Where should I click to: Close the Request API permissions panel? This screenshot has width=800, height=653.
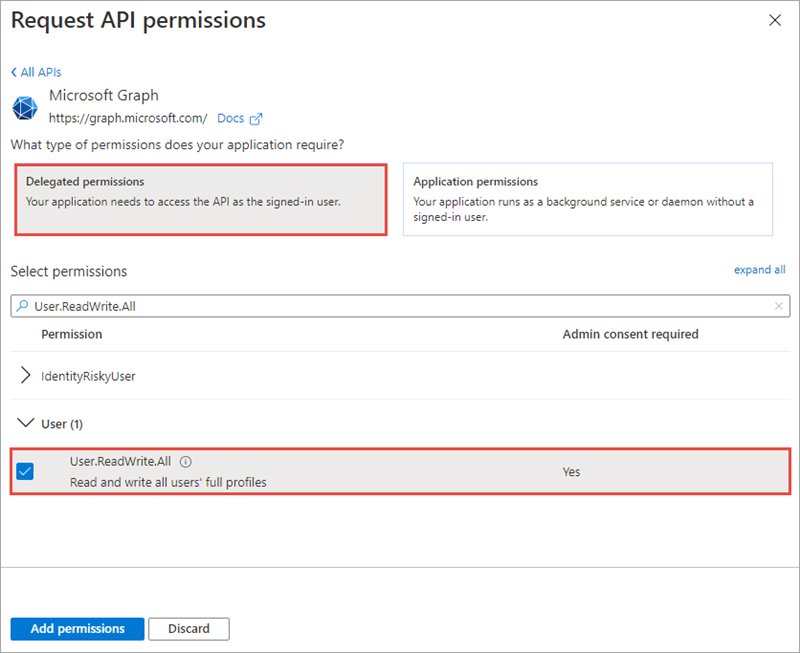[774, 20]
